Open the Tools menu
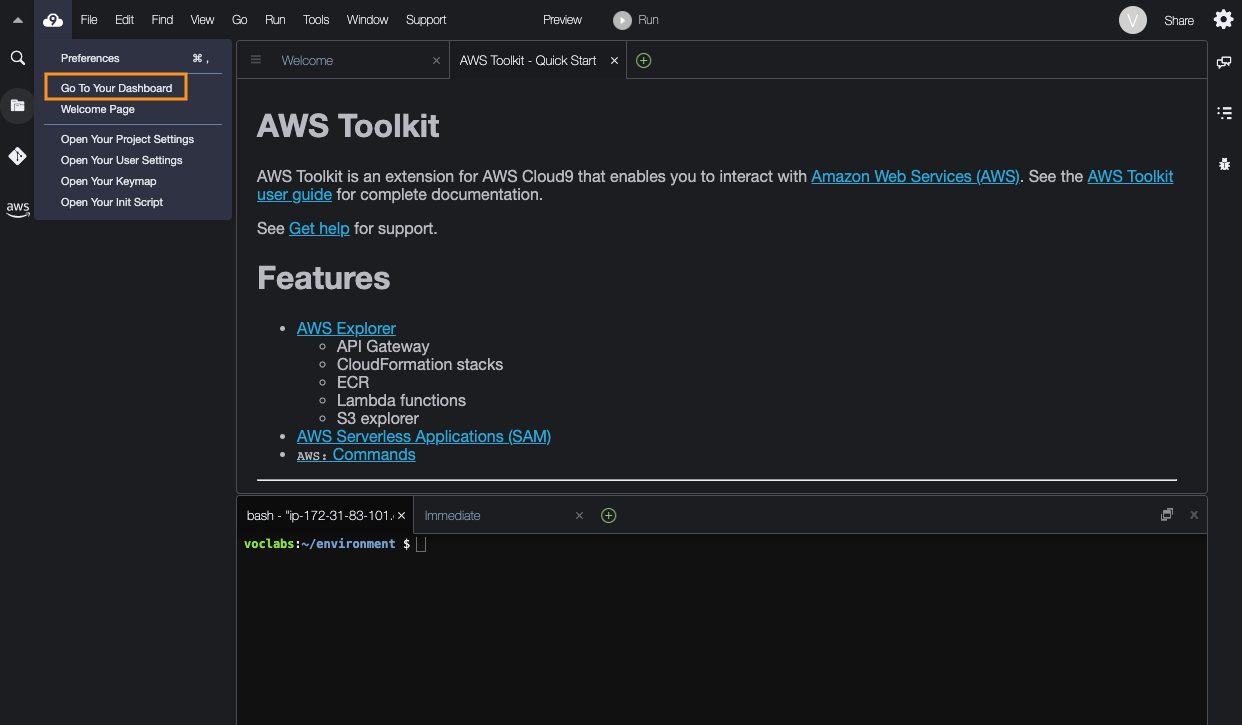 click(x=316, y=20)
